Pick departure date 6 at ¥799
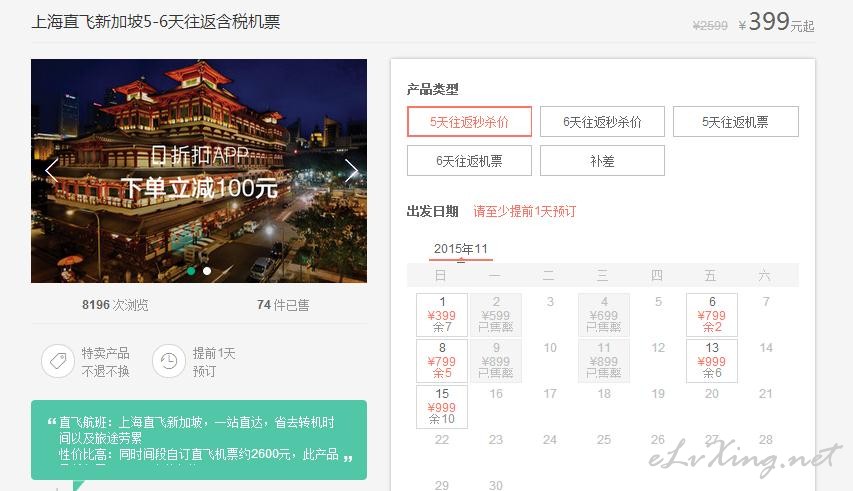 tap(712, 315)
